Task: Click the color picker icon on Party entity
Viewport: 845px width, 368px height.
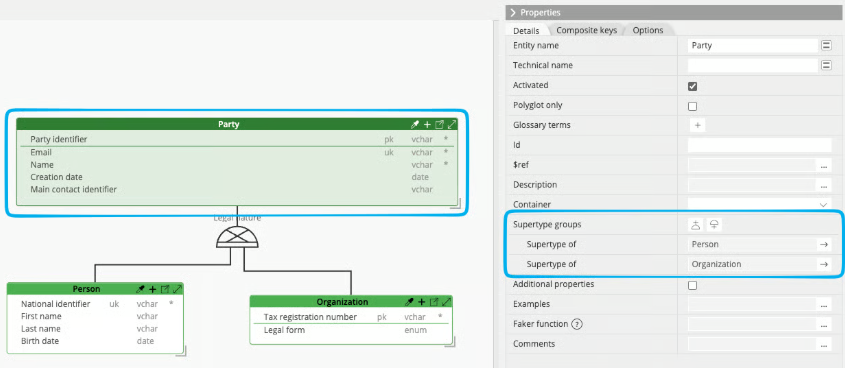Action: (415, 124)
